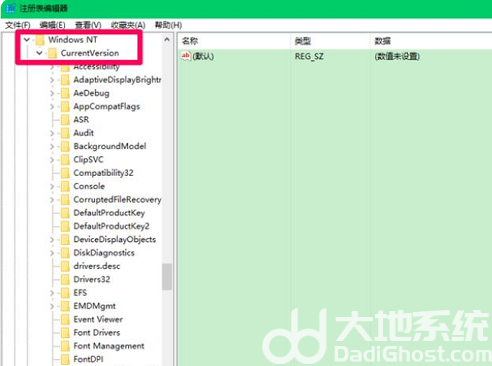Click the string value icon beside (默认)
492x366 pixels.
(186, 56)
